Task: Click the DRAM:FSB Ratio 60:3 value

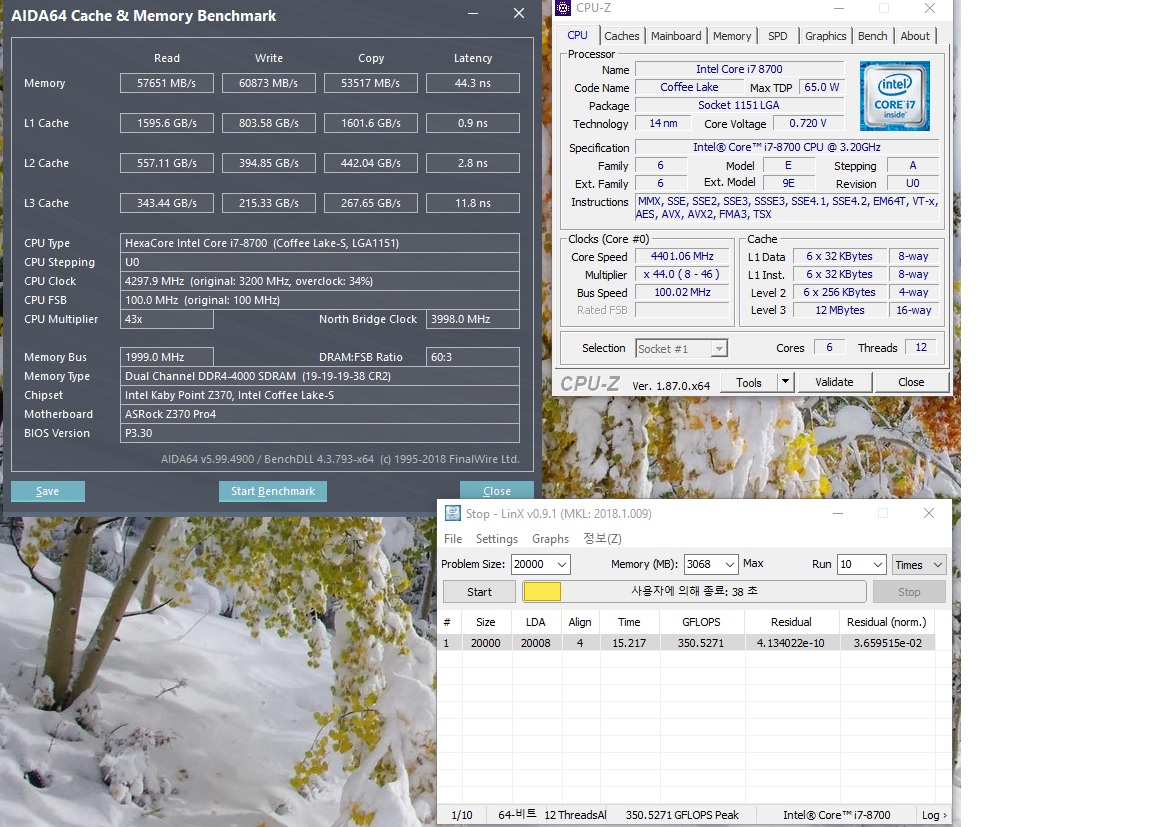Action: (472, 357)
